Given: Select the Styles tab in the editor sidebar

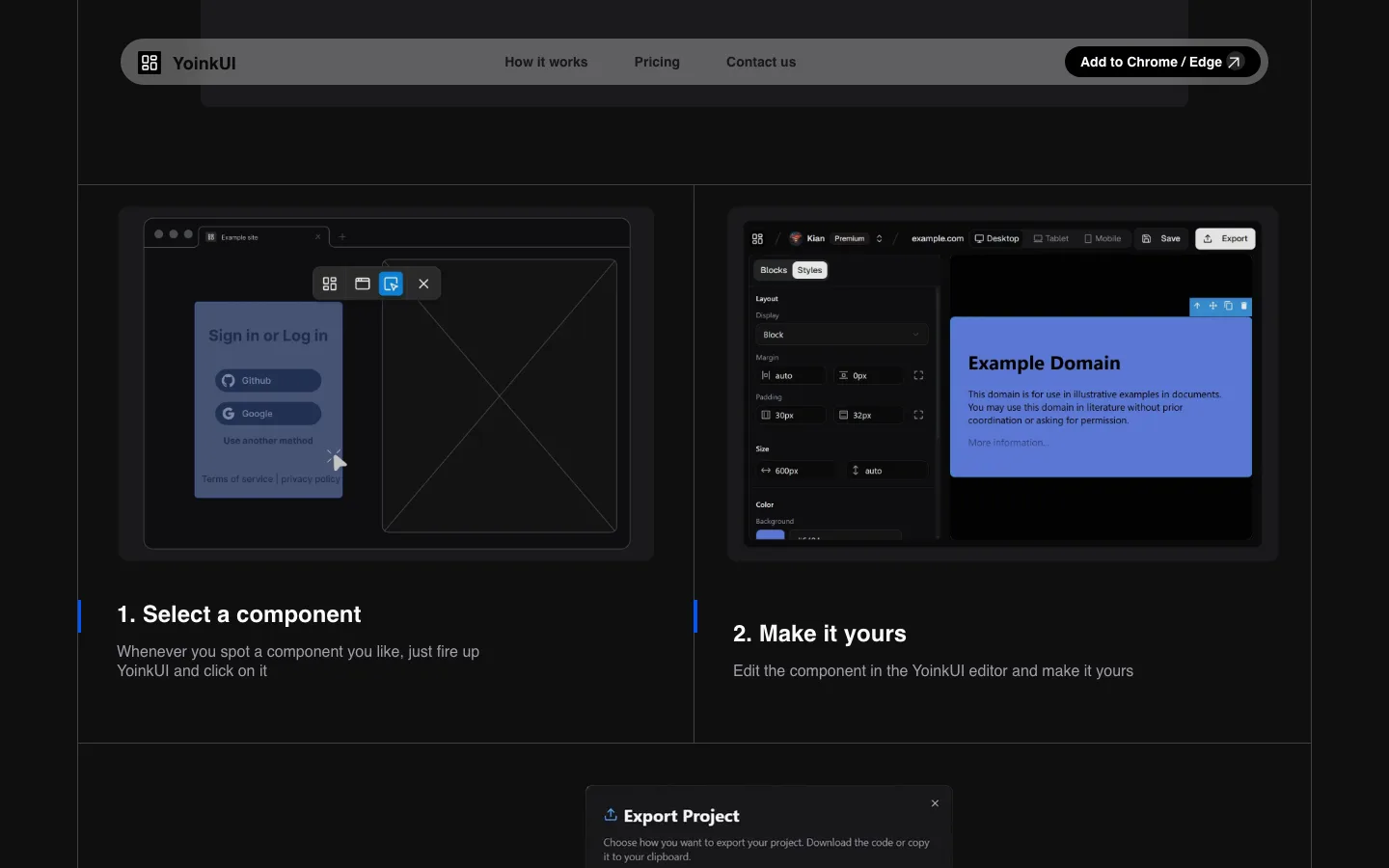Looking at the screenshot, I should tap(810, 270).
